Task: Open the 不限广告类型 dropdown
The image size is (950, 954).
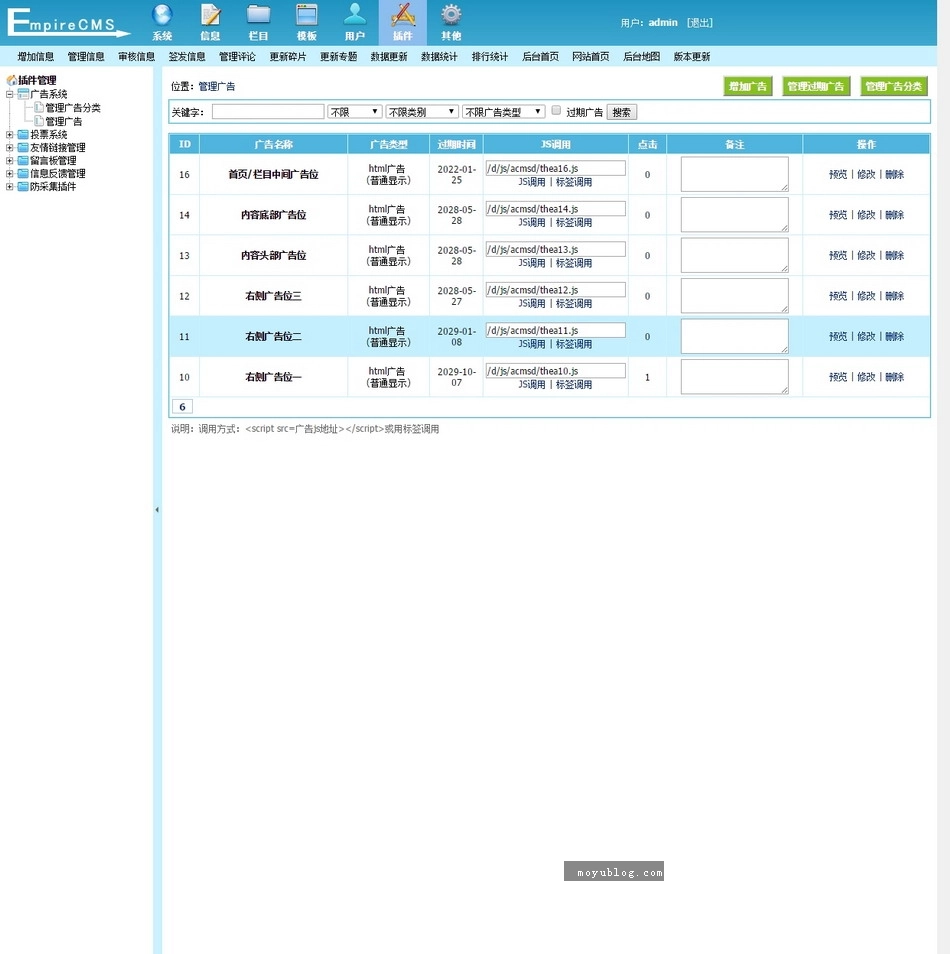Action: [x=503, y=112]
